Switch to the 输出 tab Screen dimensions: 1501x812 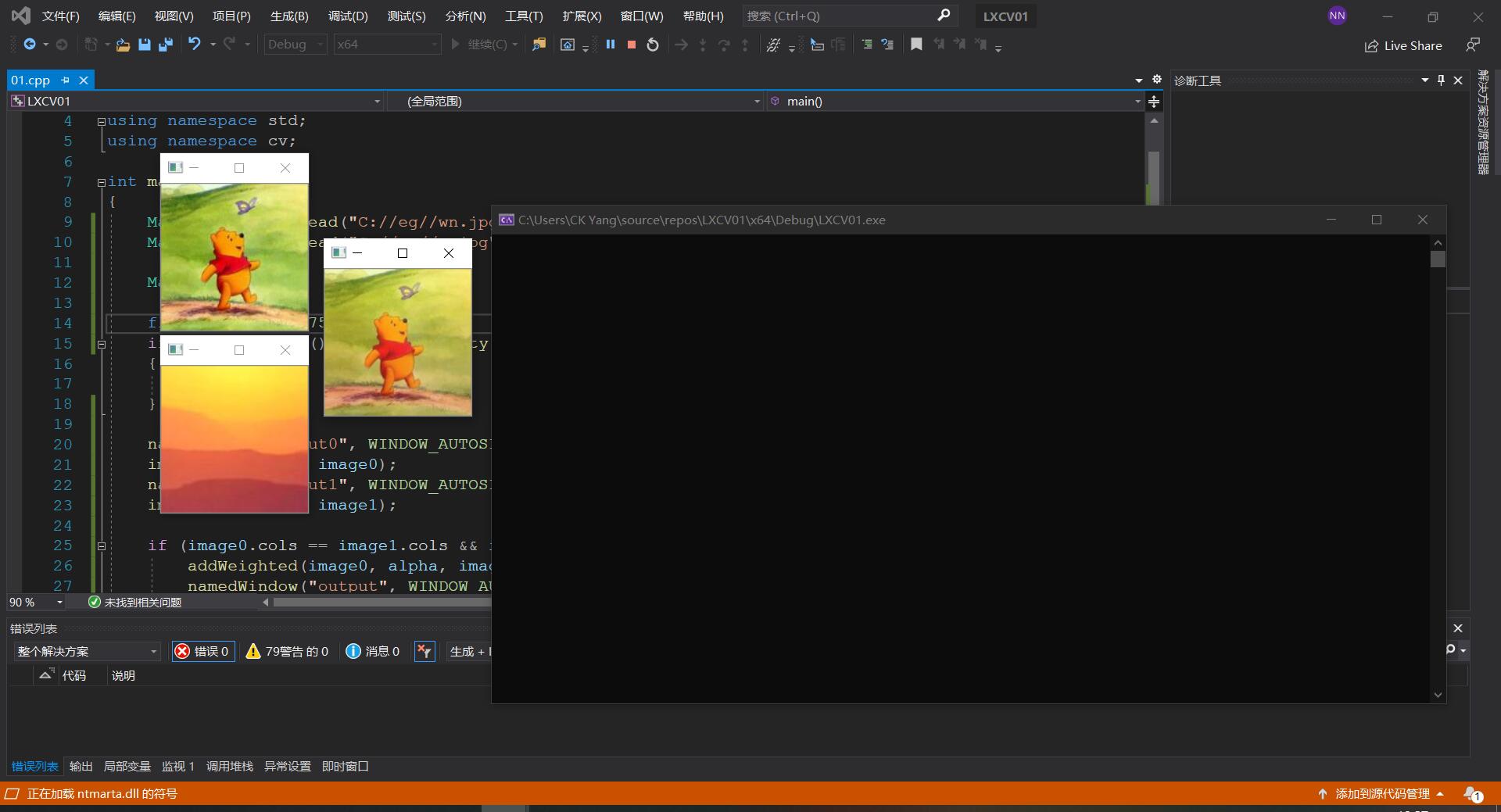(x=81, y=767)
